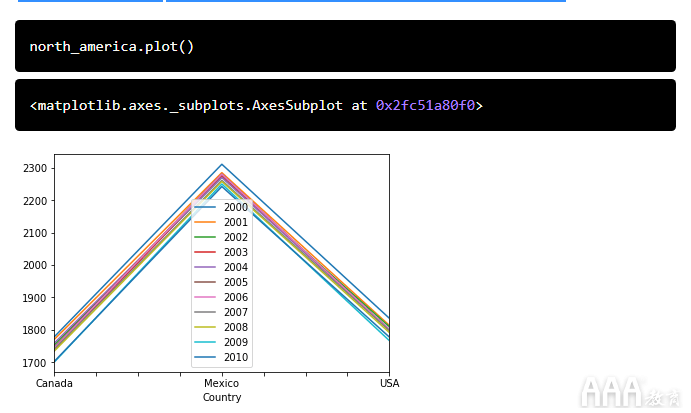Click the Mexico x-axis label
This screenshot has width=691, height=413.
pos(221,383)
